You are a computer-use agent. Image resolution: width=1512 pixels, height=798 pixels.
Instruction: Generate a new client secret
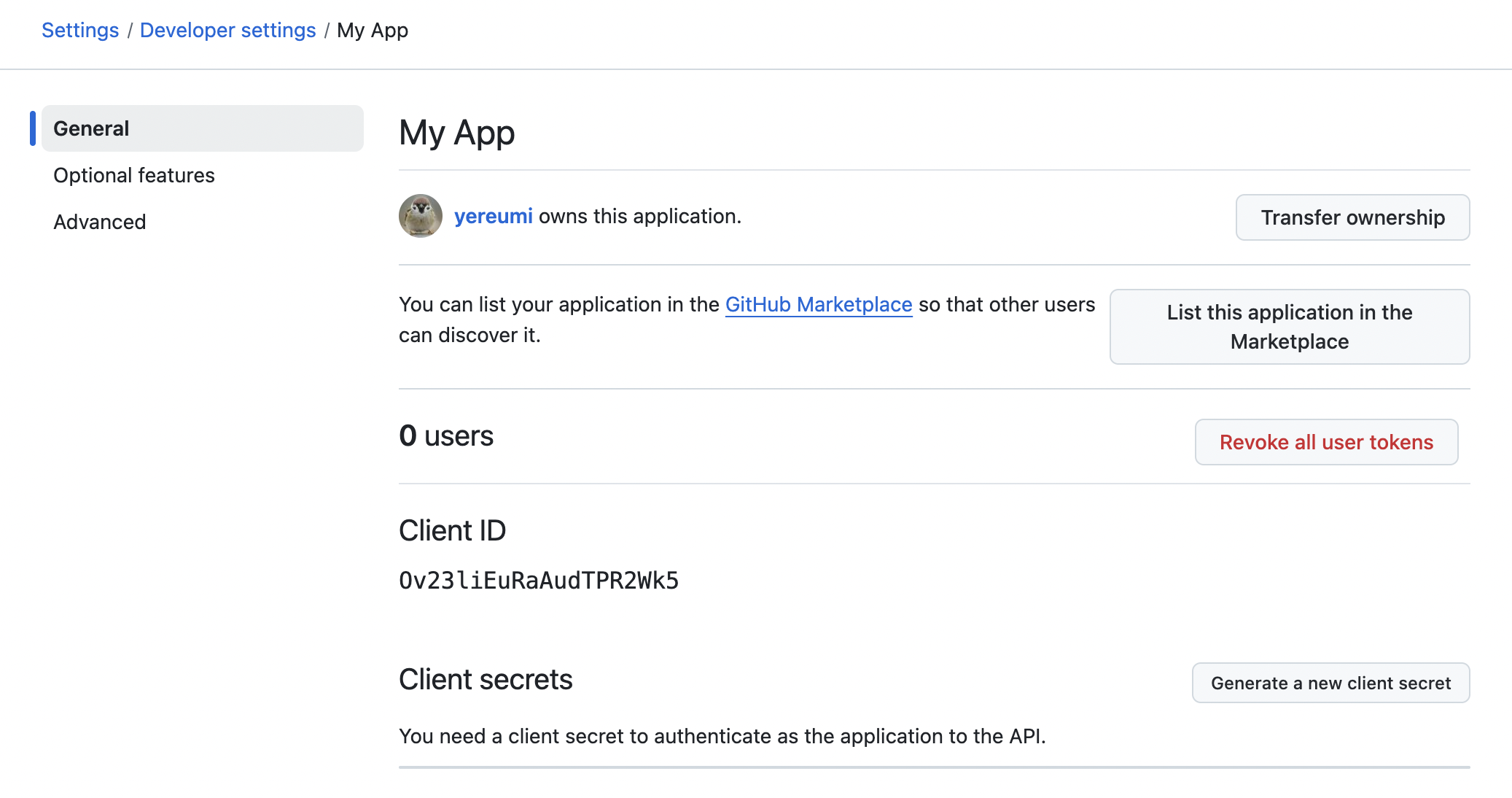(x=1330, y=683)
